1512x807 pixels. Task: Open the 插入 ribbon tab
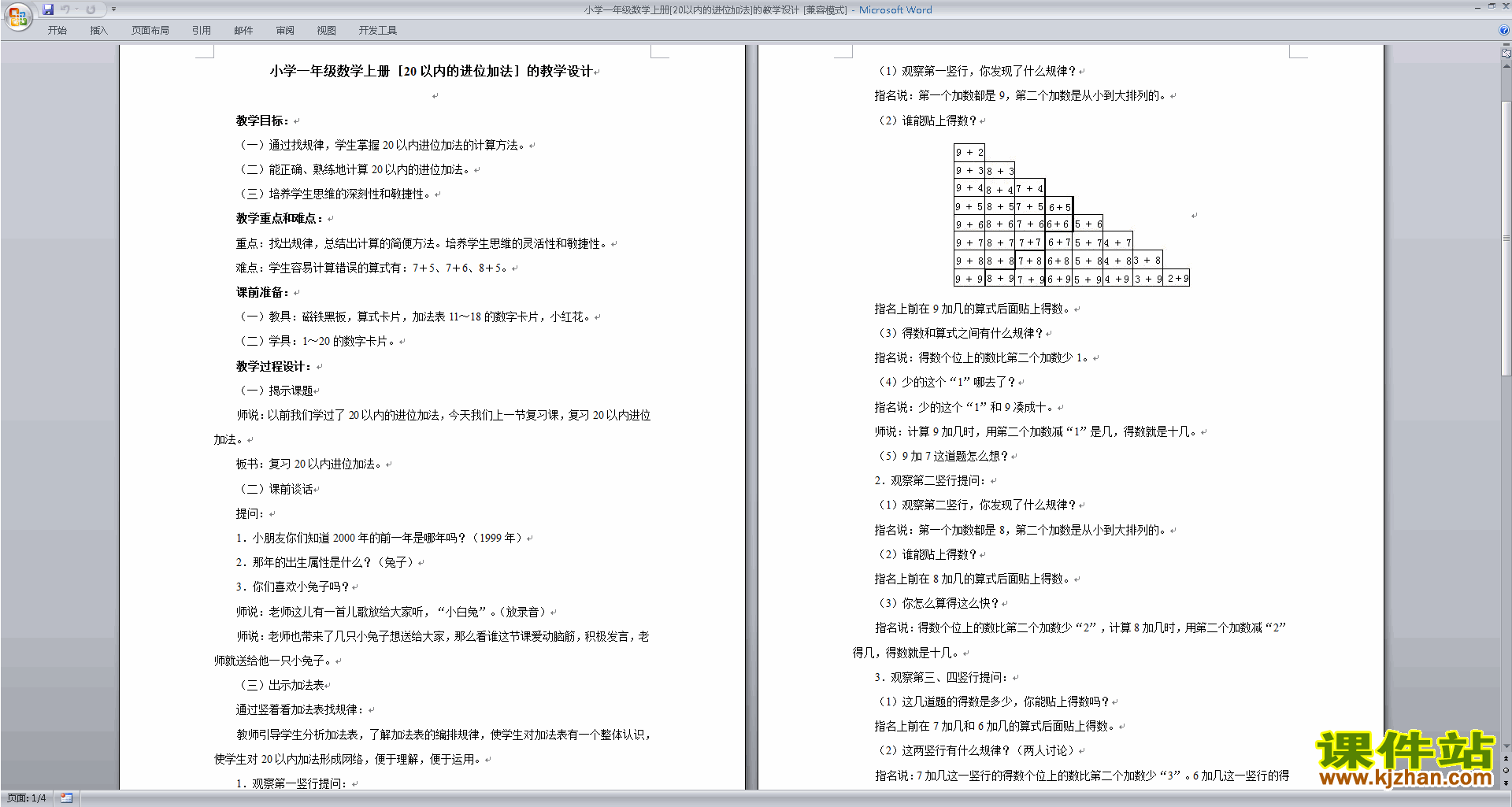pyautogui.click(x=98, y=31)
